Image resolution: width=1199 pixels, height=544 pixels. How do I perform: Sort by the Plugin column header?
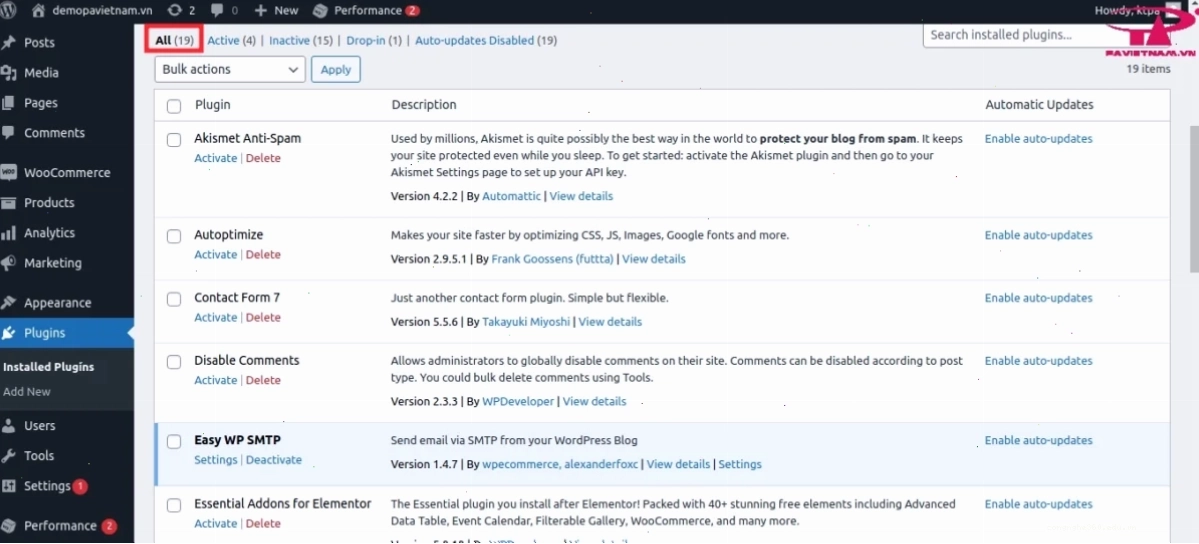[213, 105]
